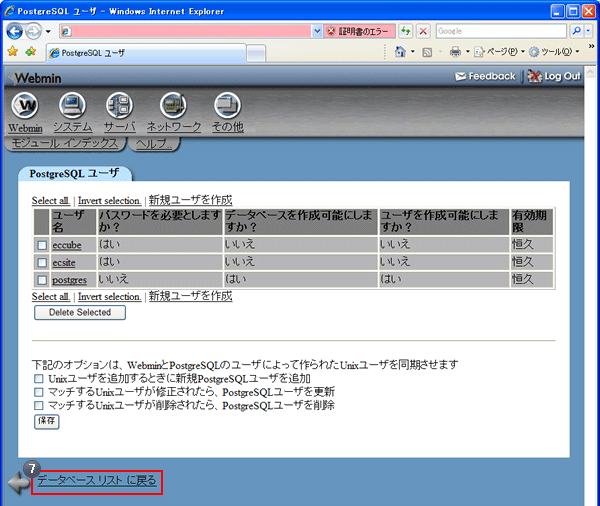600x506 pixels.
Task: Click the bottom Invert selection link
Action: pyautogui.click(x=109, y=297)
